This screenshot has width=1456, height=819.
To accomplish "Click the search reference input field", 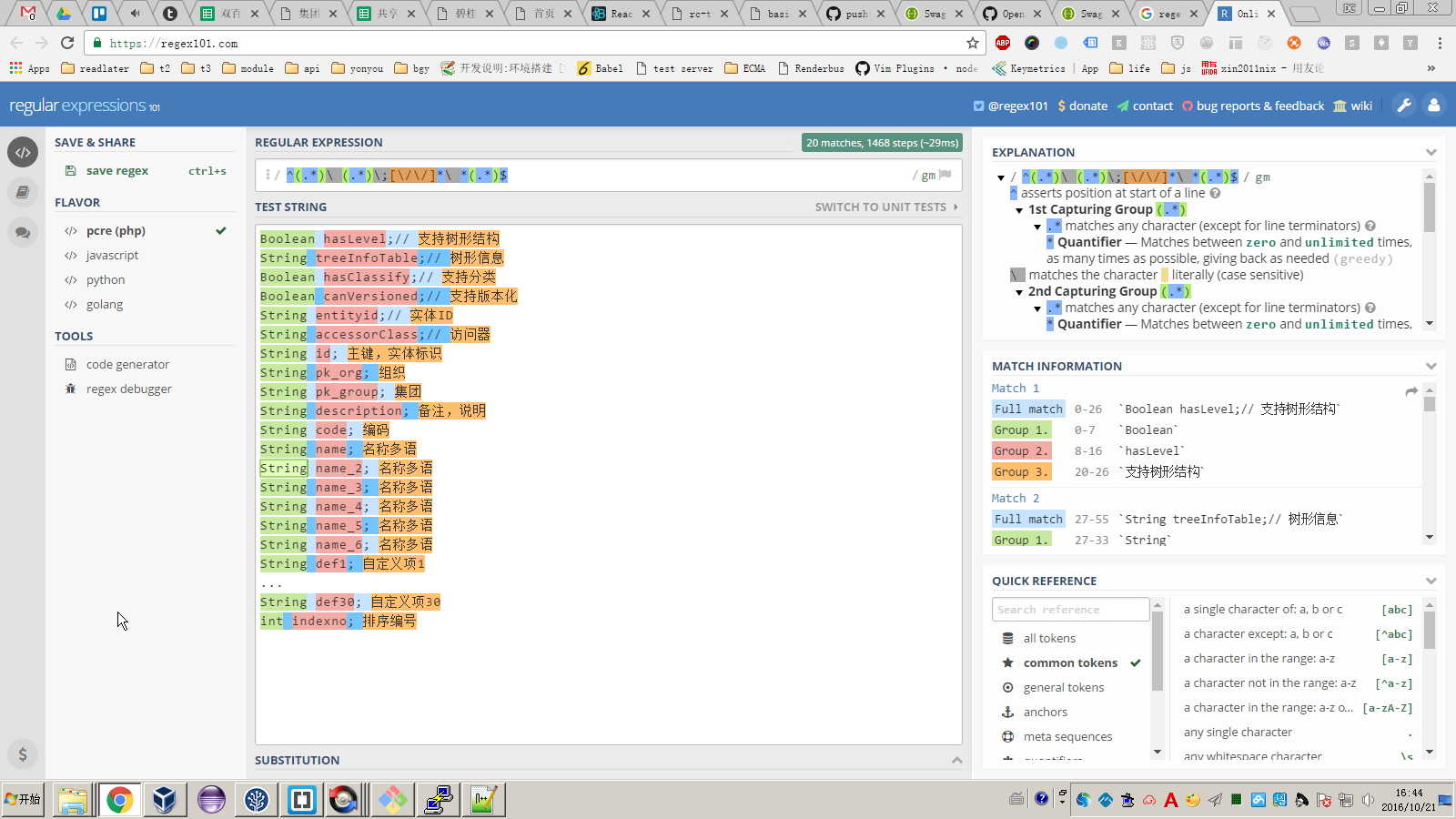I will pyautogui.click(x=1071, y=609).
